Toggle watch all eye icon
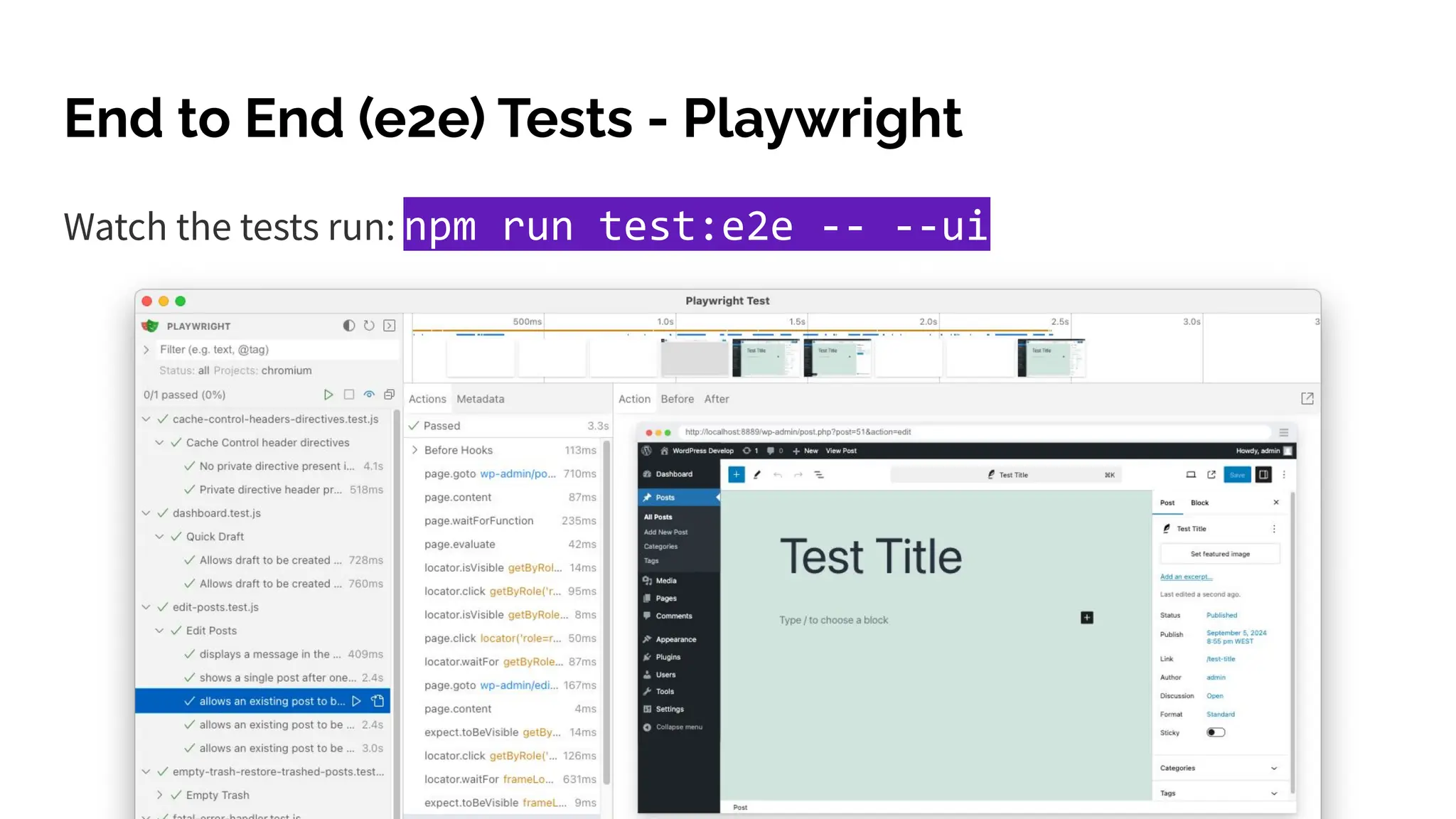The height and width of the screenshot is (819, 1456). (x=369, y=395)
